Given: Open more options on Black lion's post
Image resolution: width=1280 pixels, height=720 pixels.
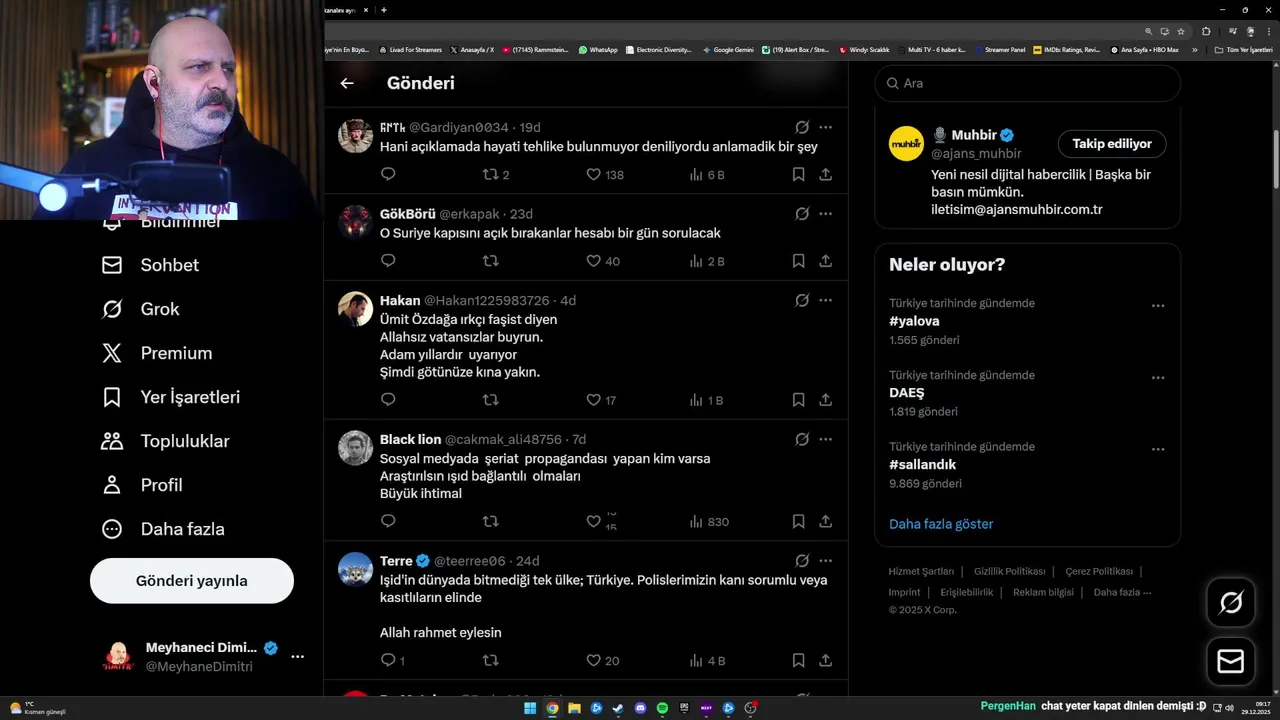Looking at the screenshot, I should pos(825,439).
